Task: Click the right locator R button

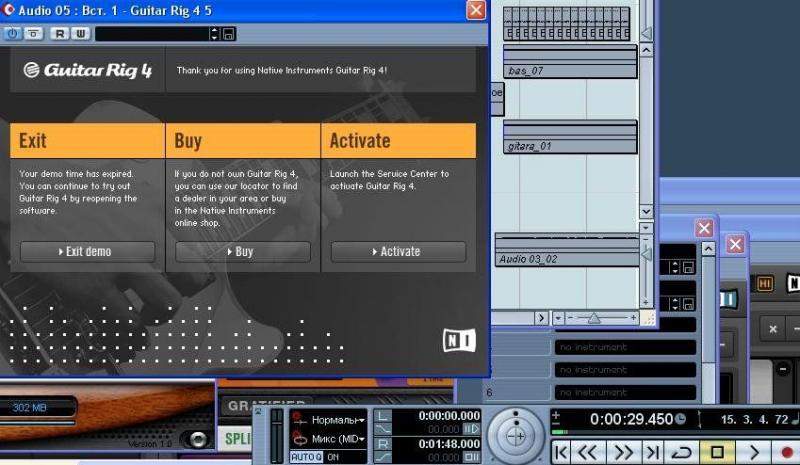Action: 383,444
